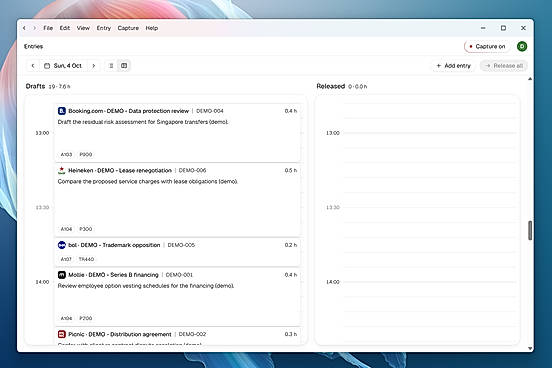Click the Mollie client logo icon
The image size is (552, 368).
[62, 275]
